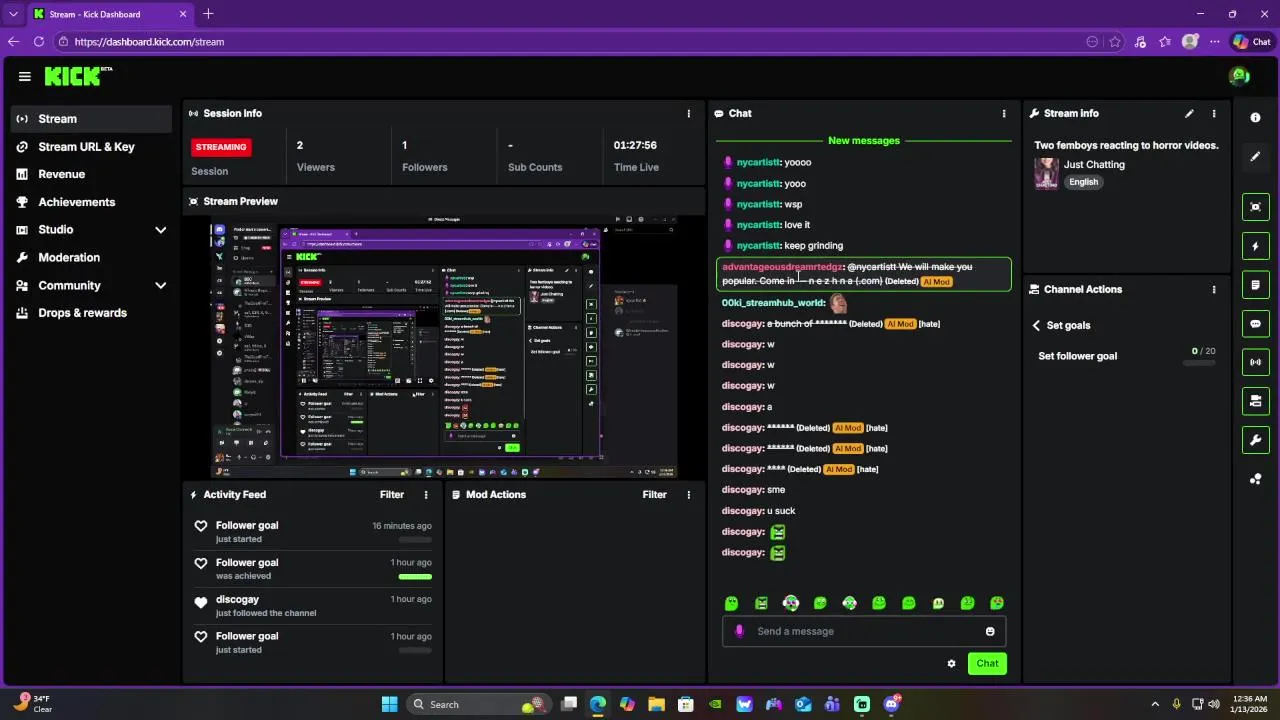Reload the page in browser toolbar
This screenshot has width=1280, height=720.
coord(39,42)
